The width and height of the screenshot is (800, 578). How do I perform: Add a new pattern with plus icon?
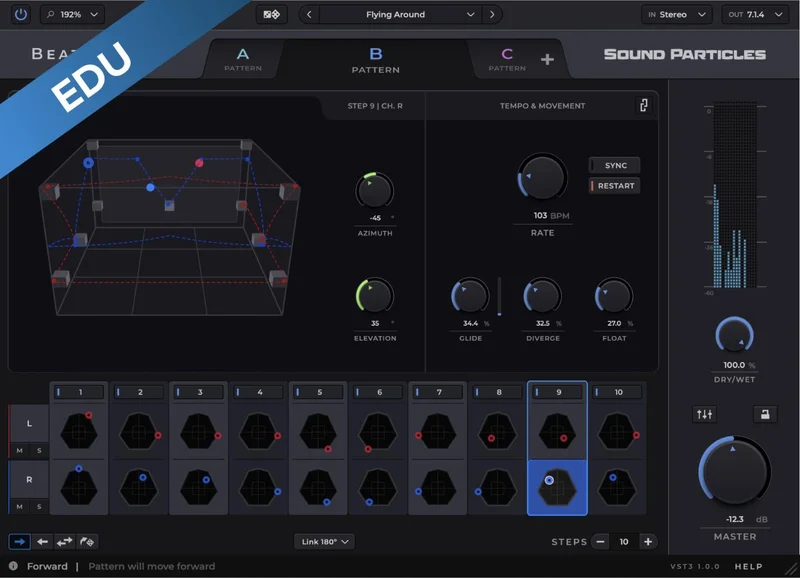point(547,60)
